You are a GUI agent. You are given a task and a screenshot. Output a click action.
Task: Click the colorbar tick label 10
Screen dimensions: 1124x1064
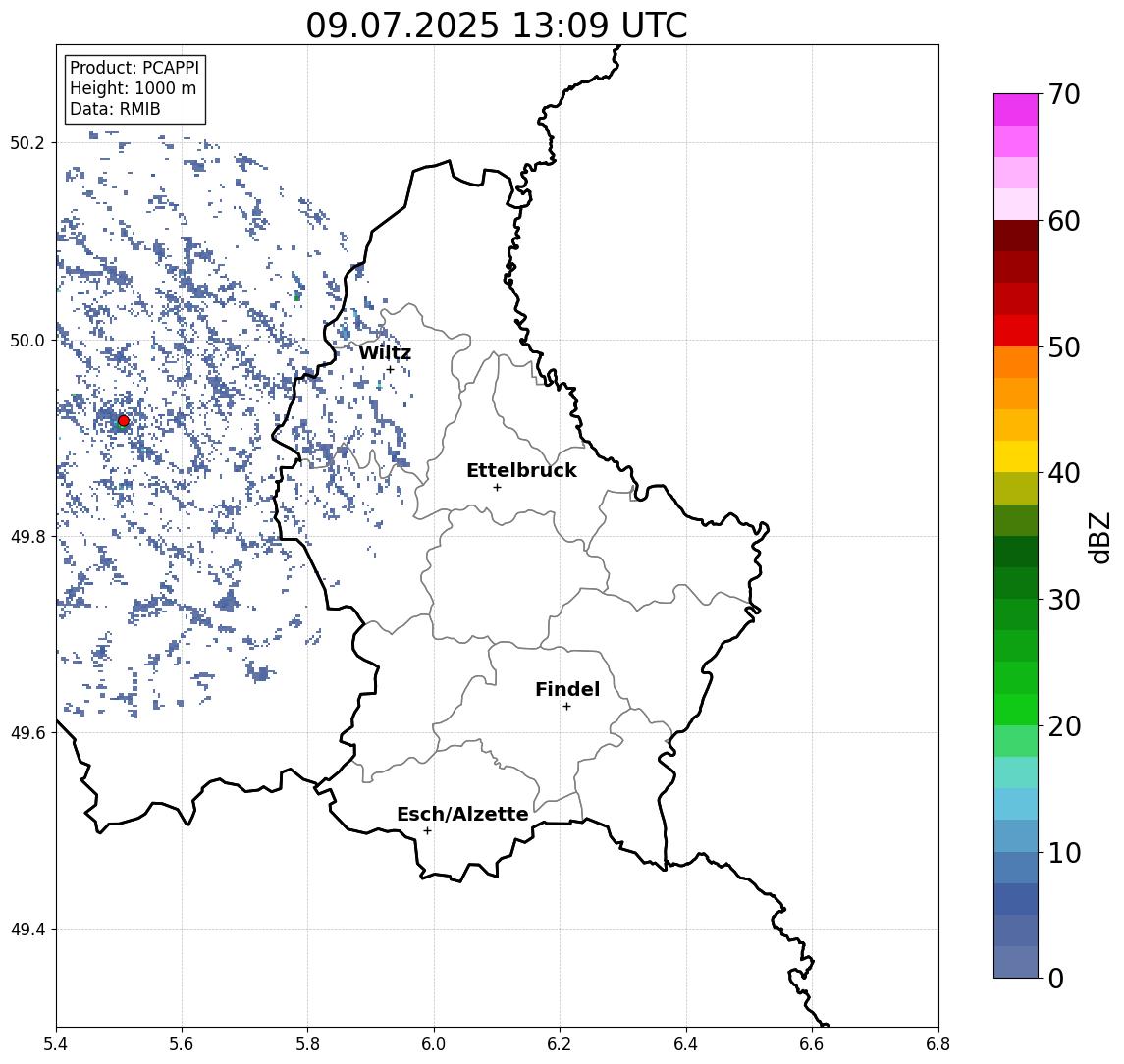point(1064,852)
